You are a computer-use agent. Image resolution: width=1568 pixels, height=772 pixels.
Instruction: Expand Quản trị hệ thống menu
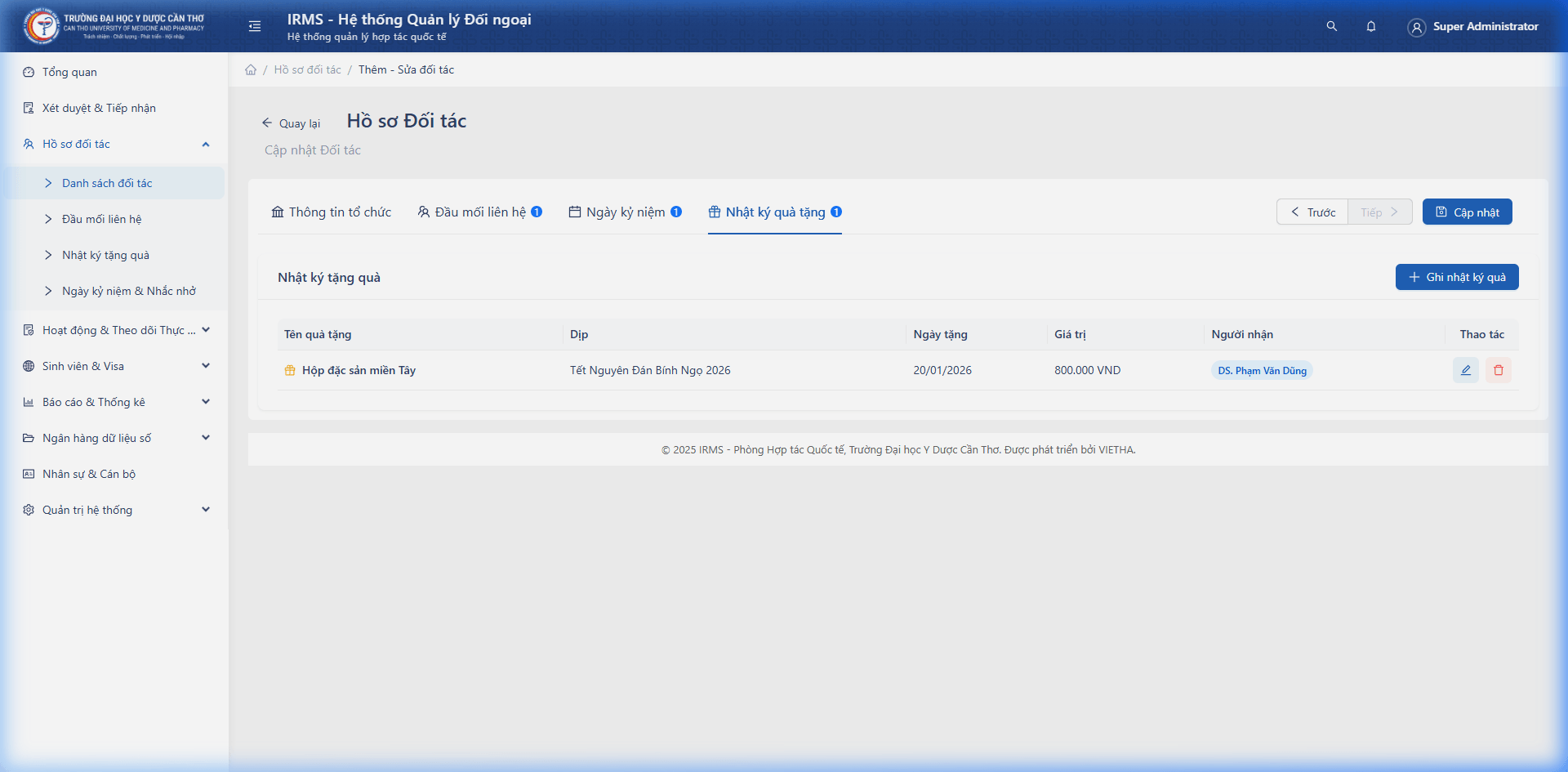205,510
